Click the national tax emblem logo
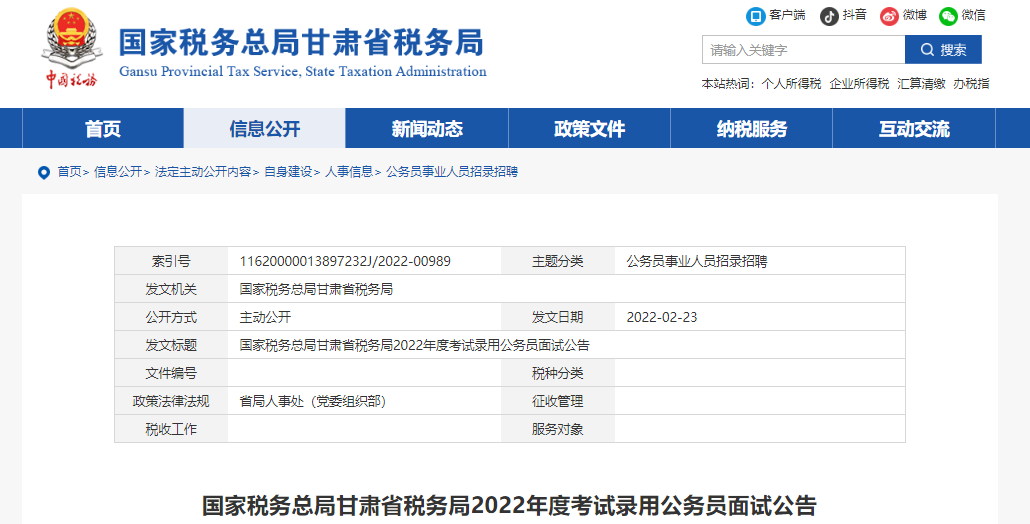Screen dimensions: 1030x524 [x=72, y=49]
